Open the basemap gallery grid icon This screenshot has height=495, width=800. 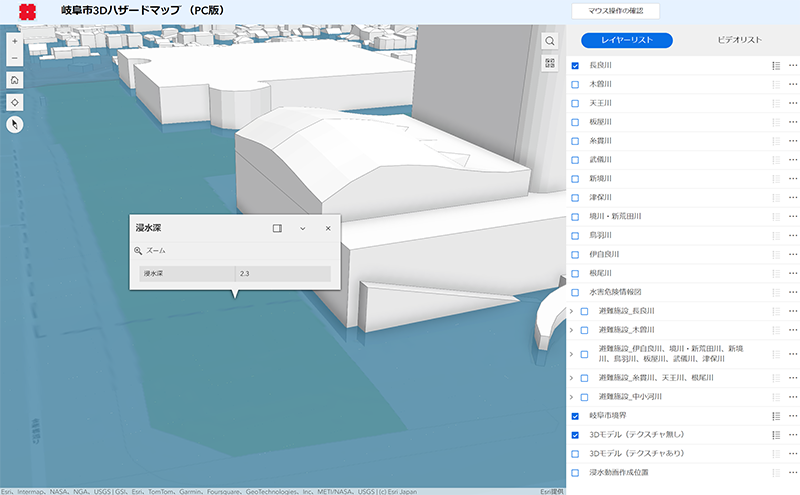coord(549,63)
